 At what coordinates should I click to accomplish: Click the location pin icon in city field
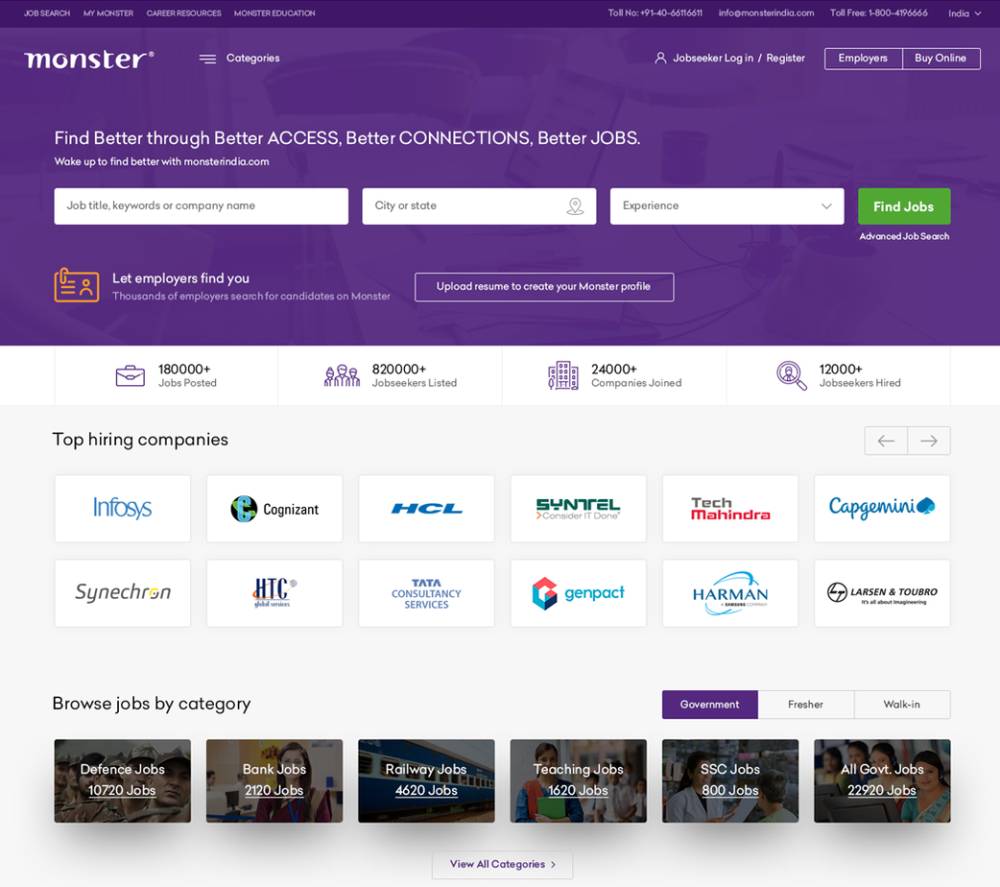(575, 206)
